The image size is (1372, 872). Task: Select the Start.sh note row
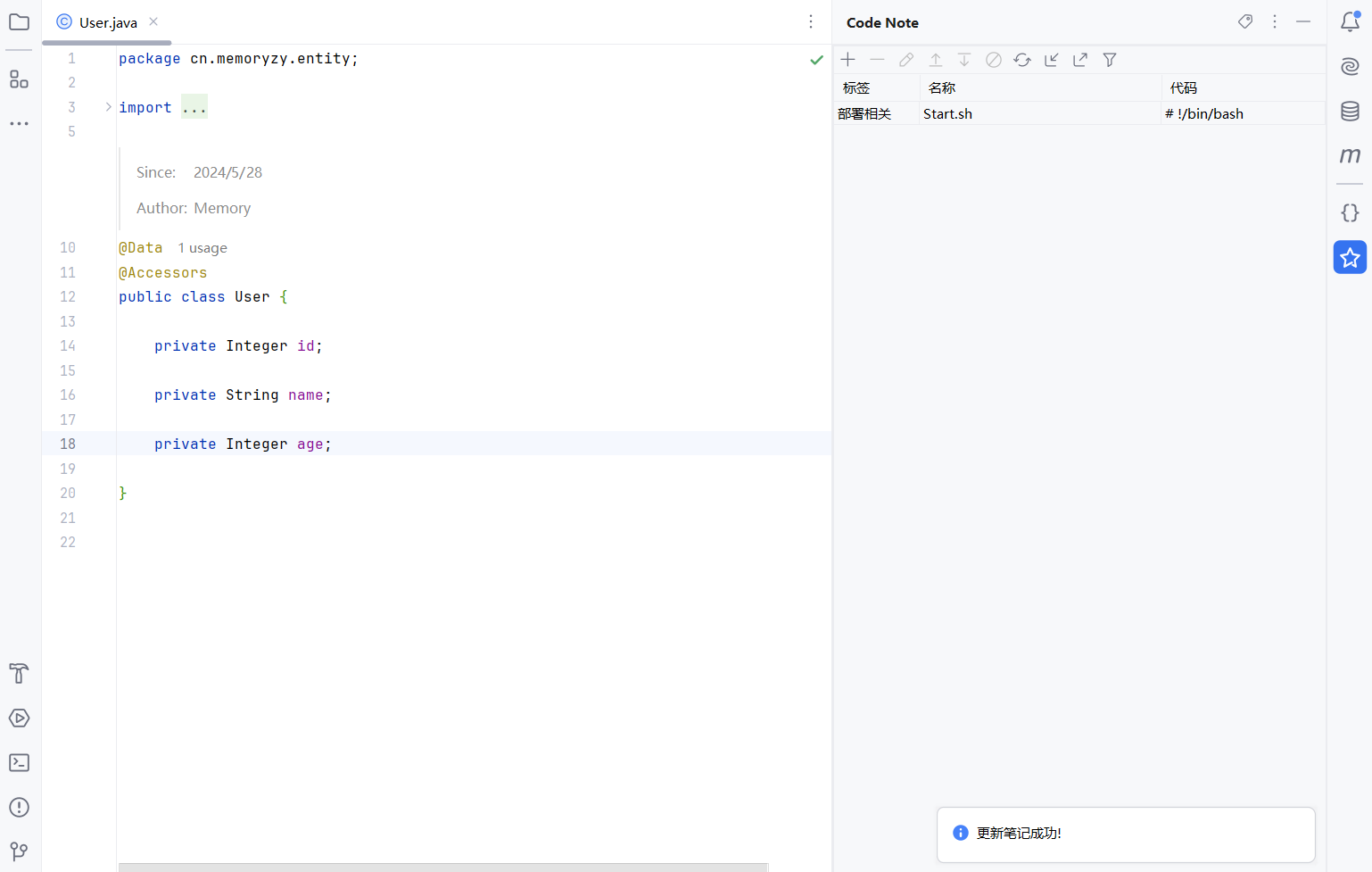947,113
